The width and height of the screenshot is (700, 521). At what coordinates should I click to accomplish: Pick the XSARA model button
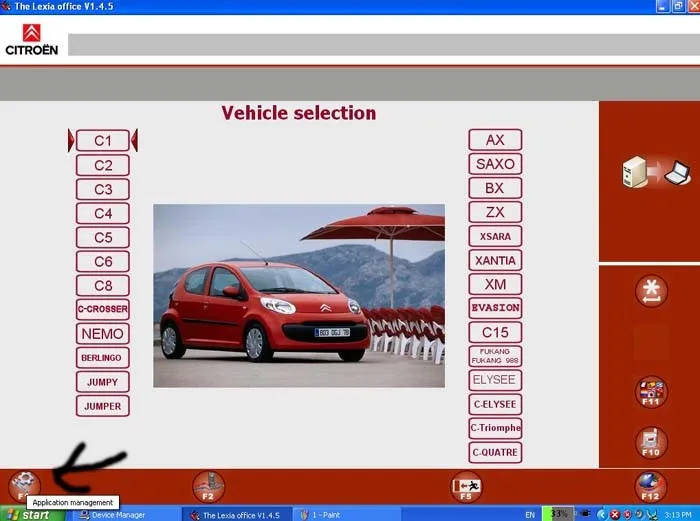[x=495, y=236]
